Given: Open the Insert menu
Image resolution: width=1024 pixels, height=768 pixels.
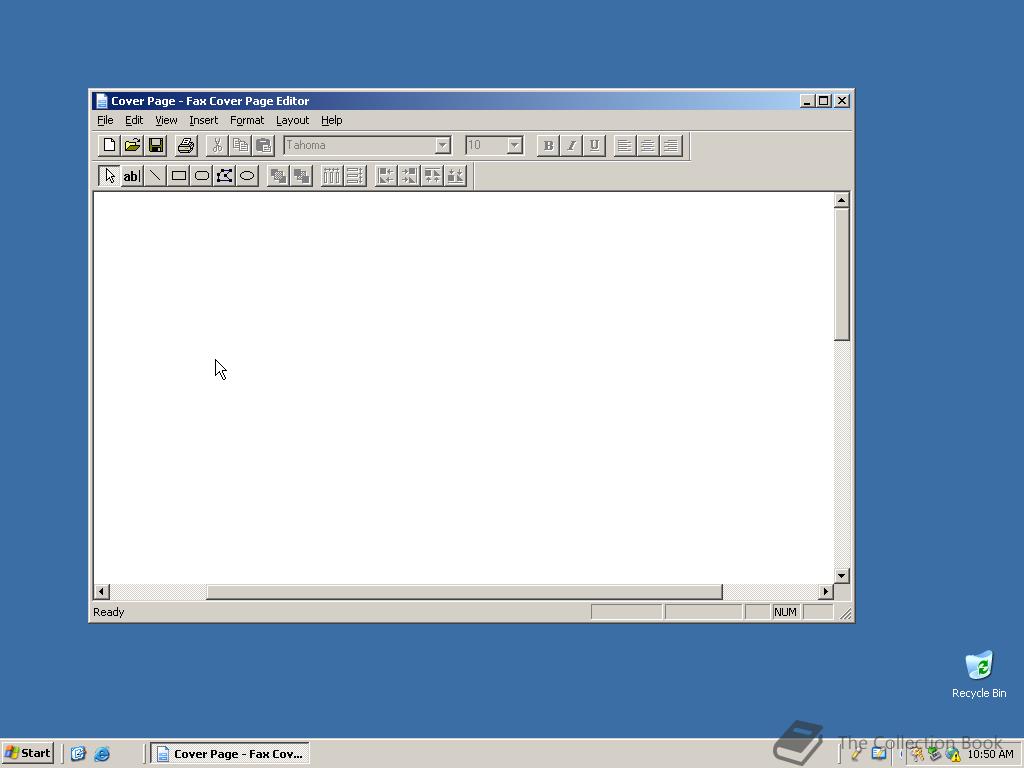Looking at the screenshot, I should point(203,120).
